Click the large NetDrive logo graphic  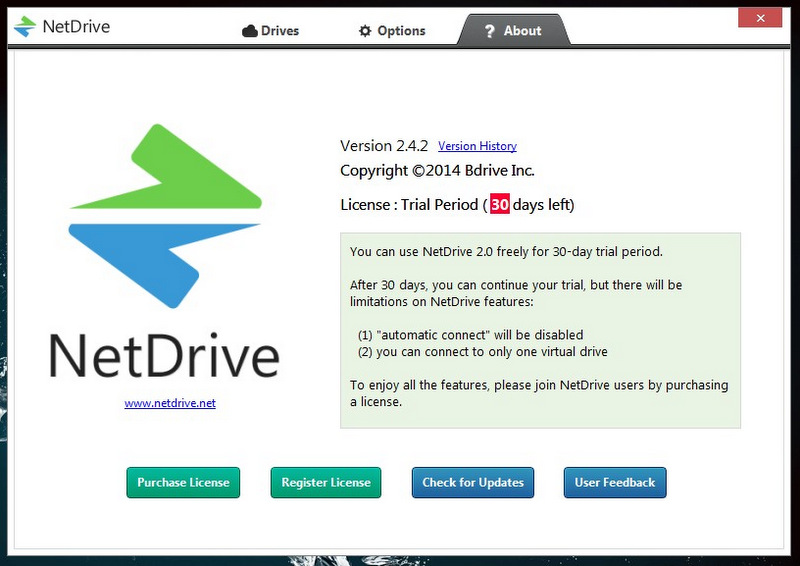(165, 216)
